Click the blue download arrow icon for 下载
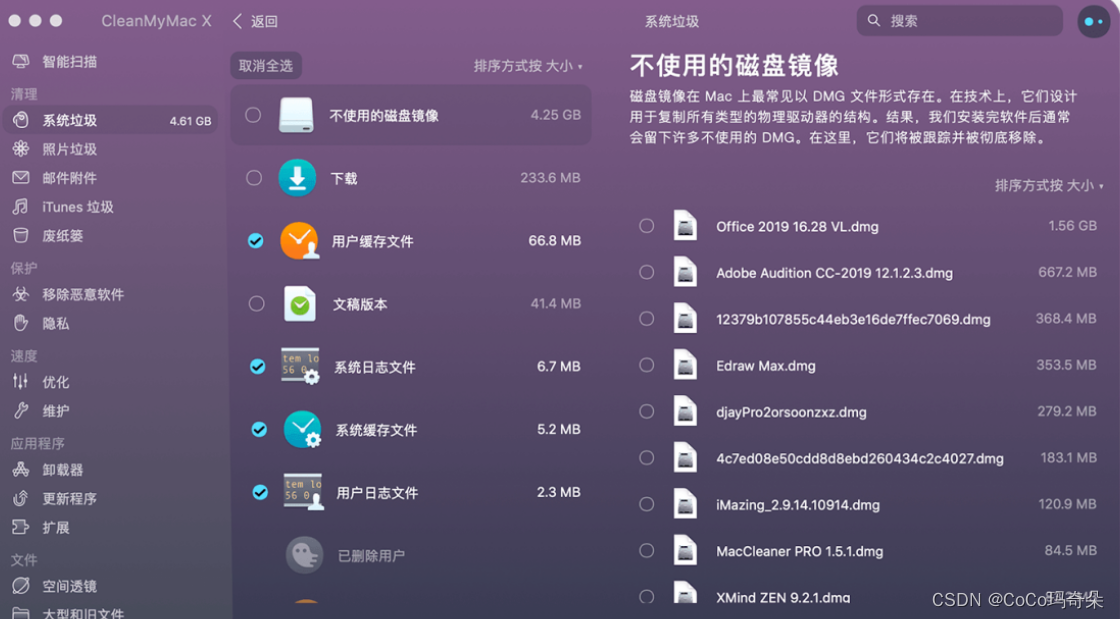 297,178
